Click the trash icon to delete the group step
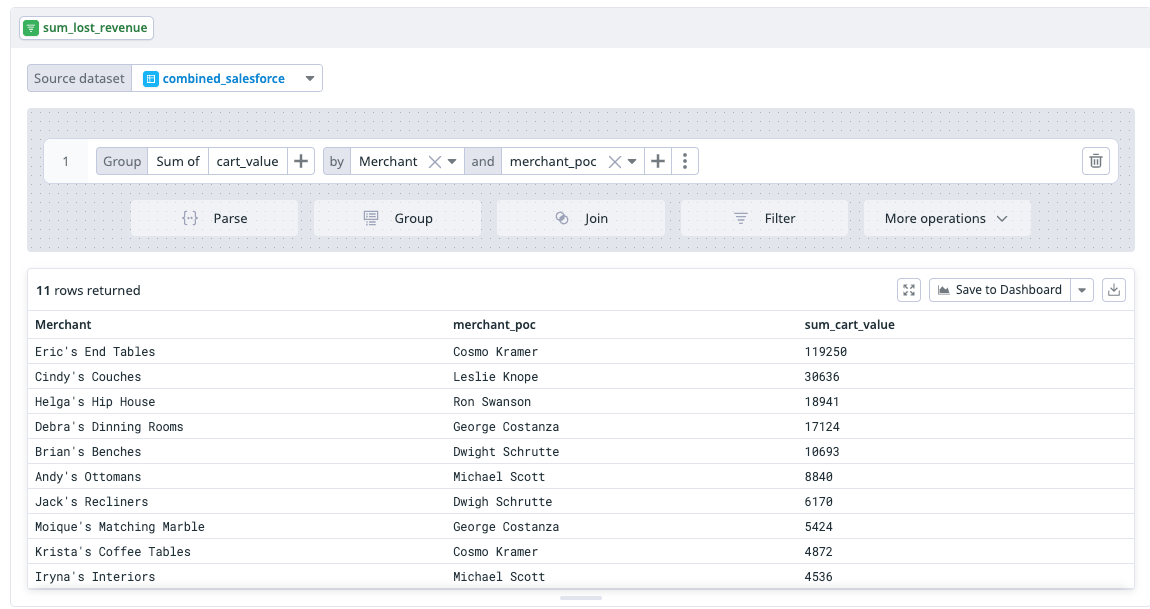 [1096, 161]
